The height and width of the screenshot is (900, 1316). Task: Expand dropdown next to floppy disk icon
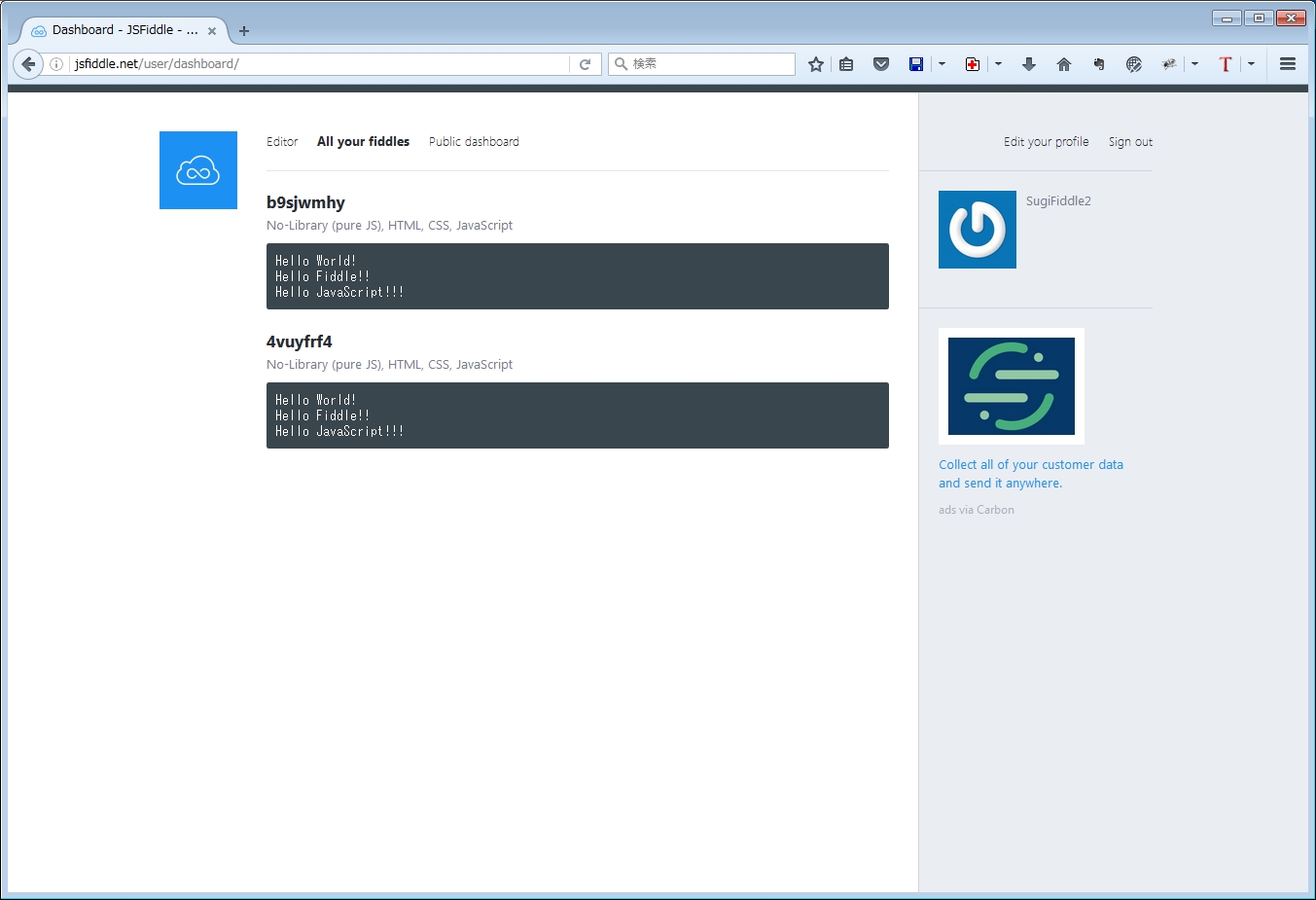[x=942, y=64]
